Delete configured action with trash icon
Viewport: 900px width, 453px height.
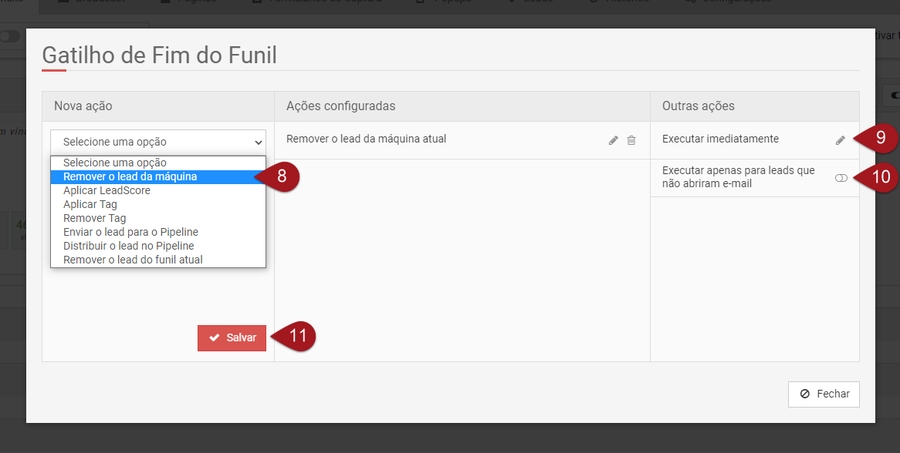tap(631, 141)
